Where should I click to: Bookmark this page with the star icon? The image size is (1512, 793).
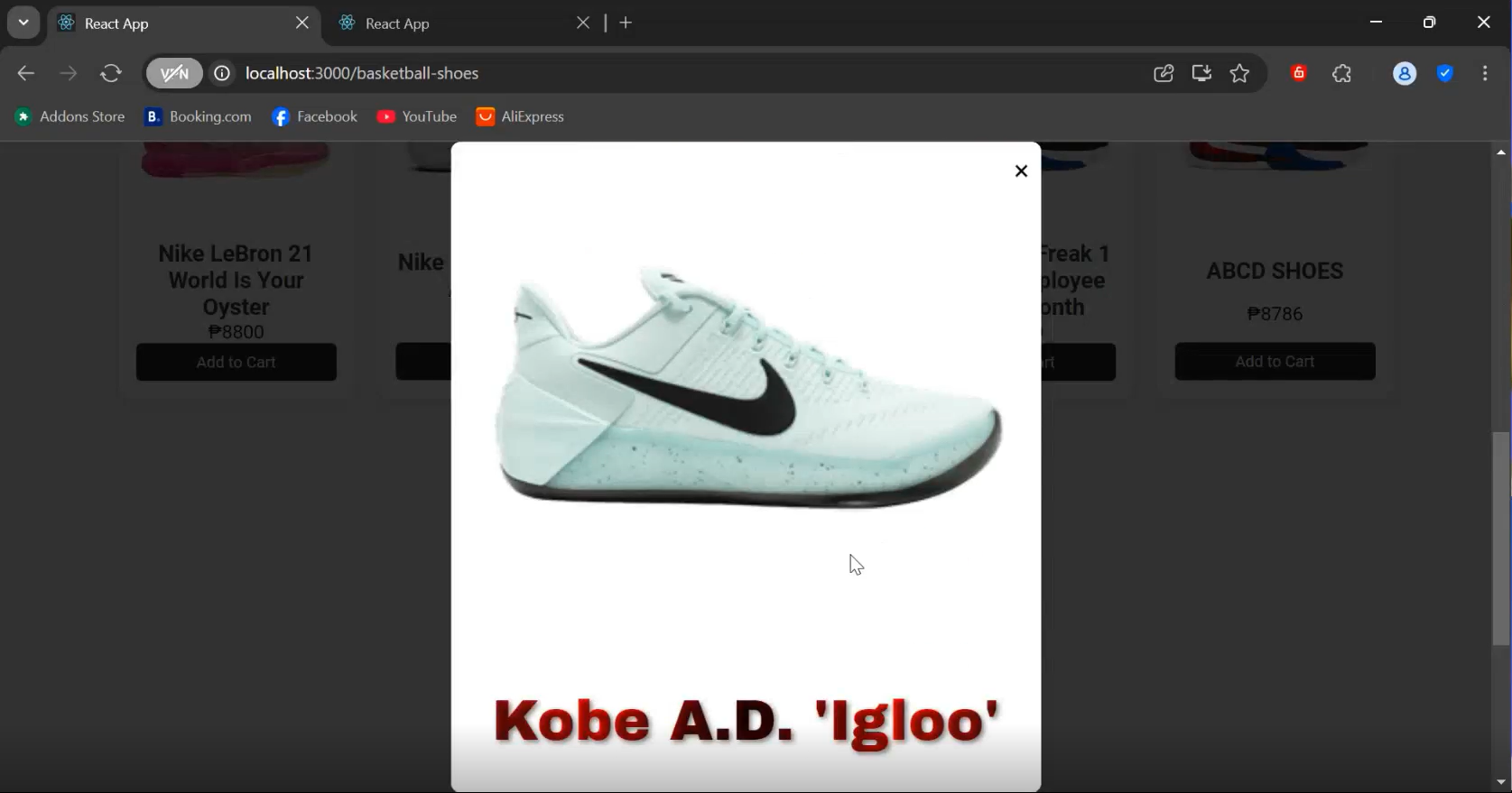pyautogui.click(x=1239, y=73)
